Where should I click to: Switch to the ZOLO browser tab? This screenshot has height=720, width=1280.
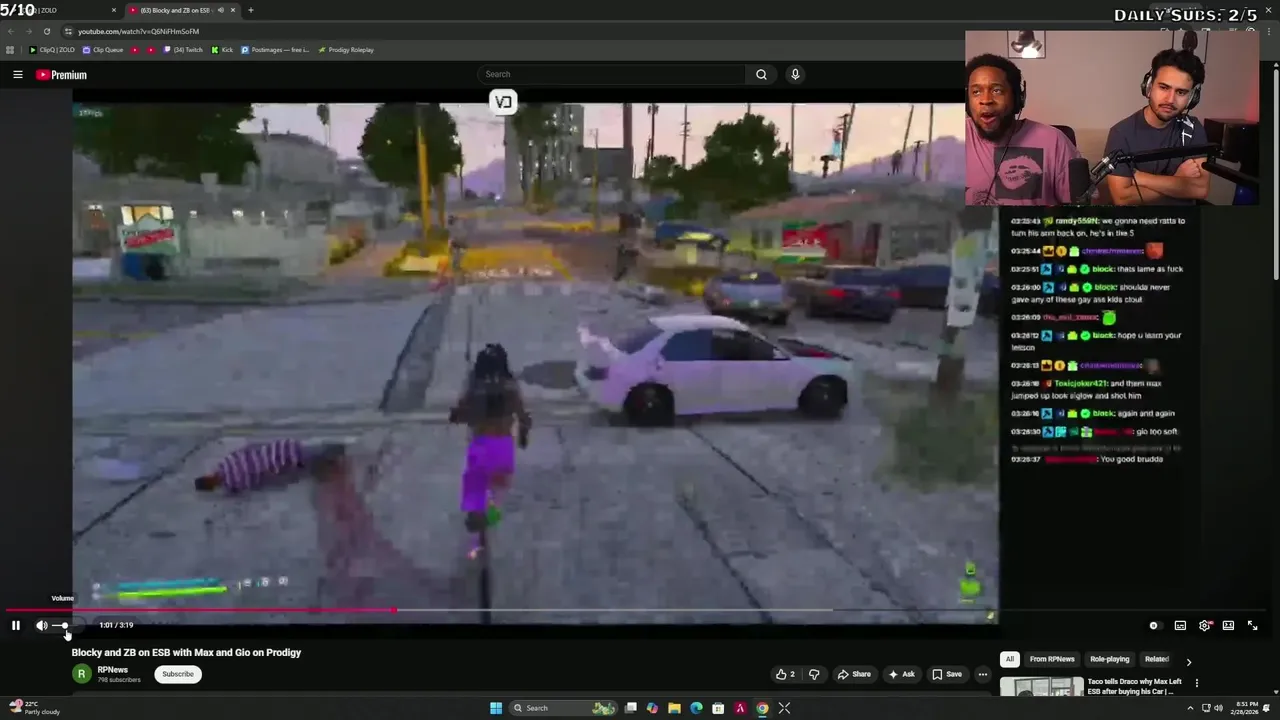(60, 10)
